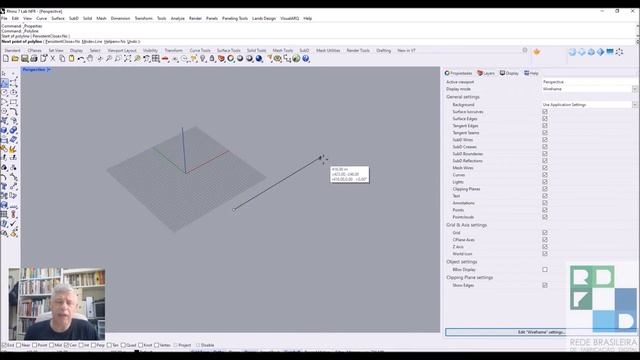Viewport: 640px width, 360px height.
Task: Select the Pan hand tool
Action: [90, 59]
